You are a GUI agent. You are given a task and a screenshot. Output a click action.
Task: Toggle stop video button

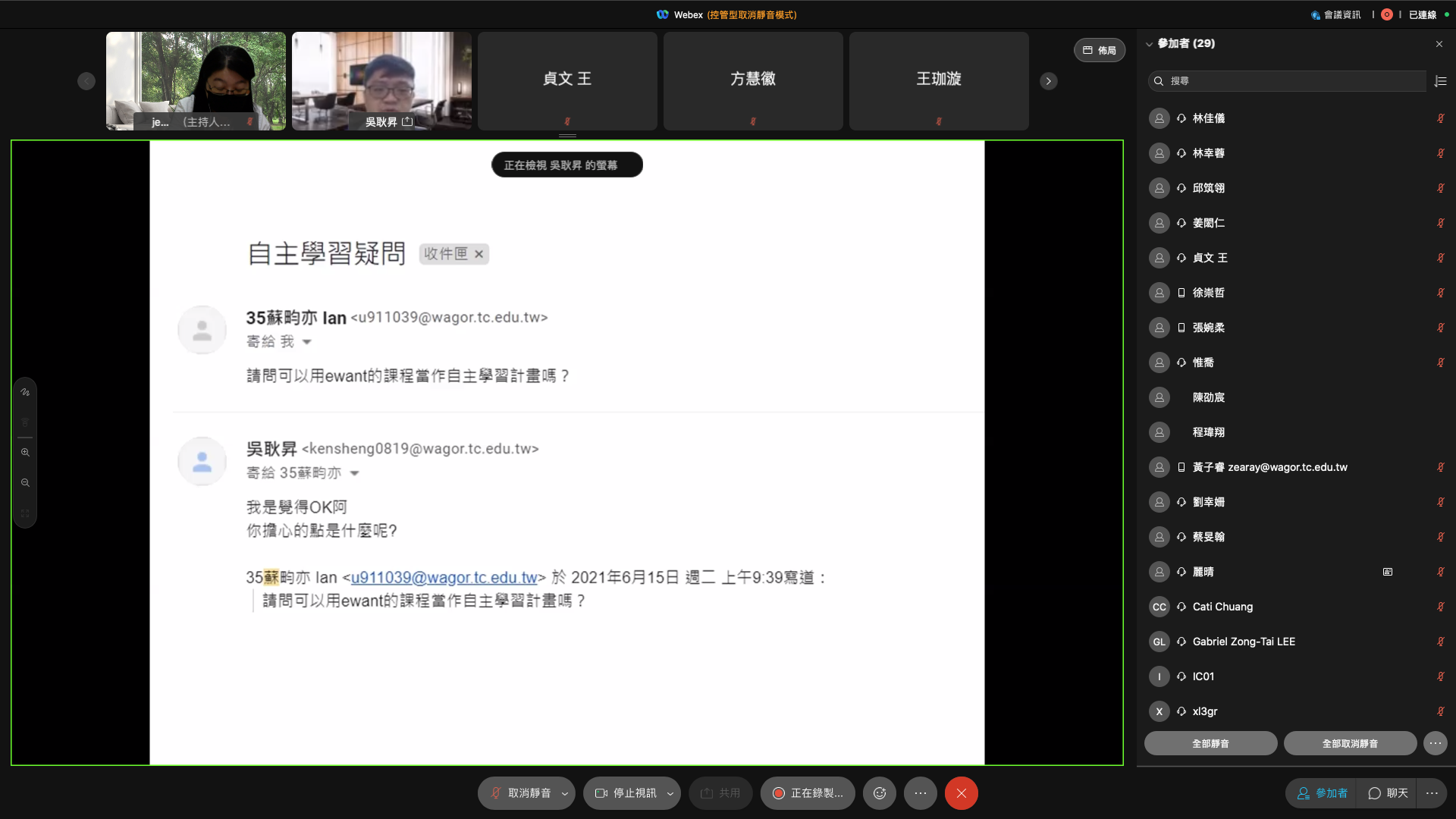(x=626, y=793)
